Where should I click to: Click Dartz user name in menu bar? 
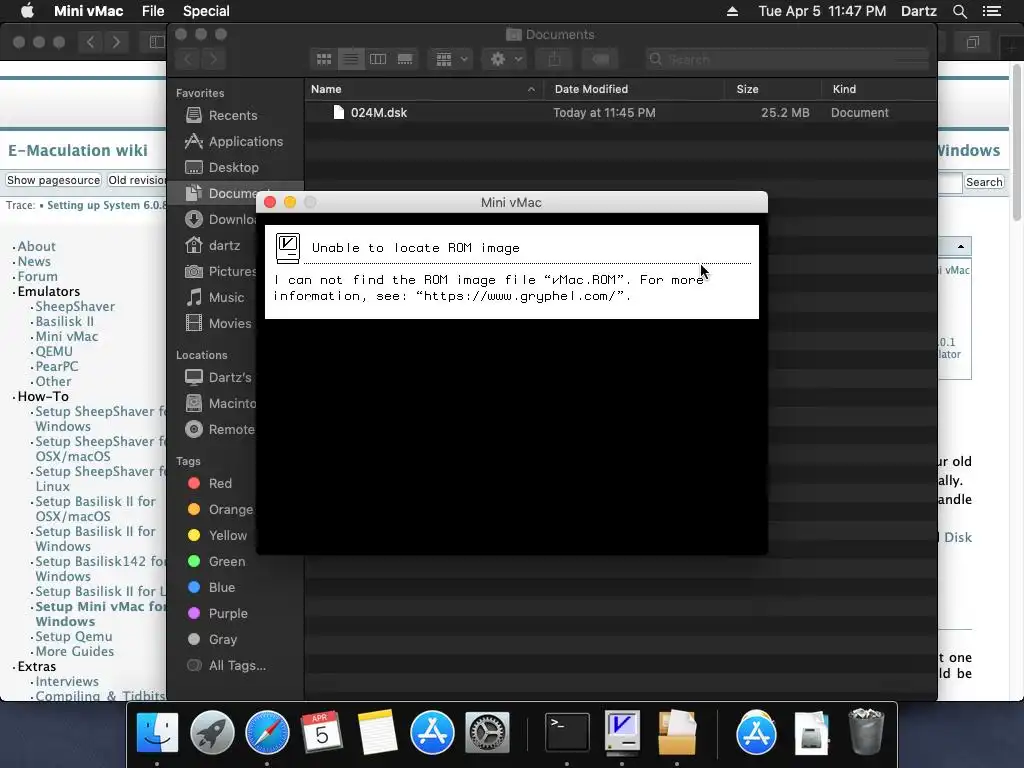point(918,11)
